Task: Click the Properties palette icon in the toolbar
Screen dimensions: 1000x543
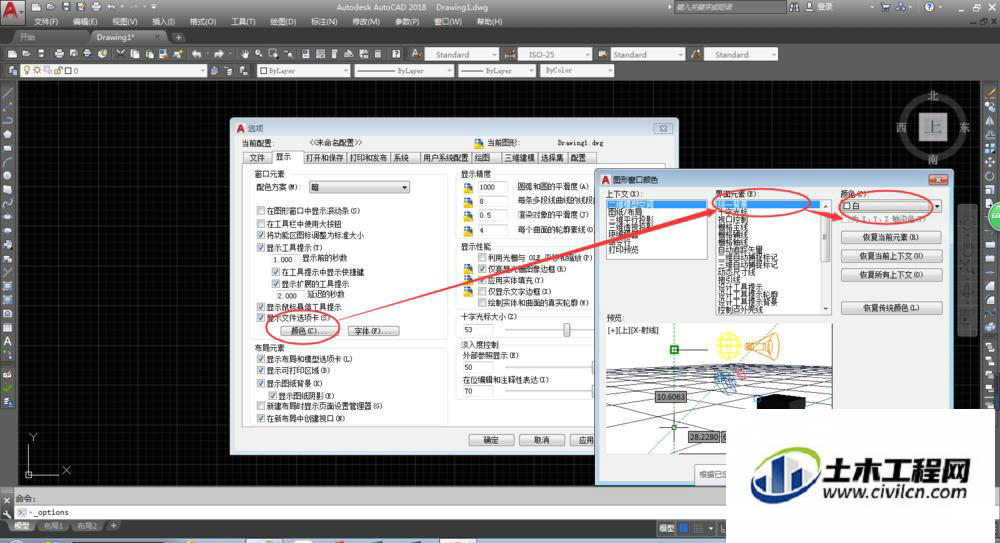Action: [x=305, y=54]
